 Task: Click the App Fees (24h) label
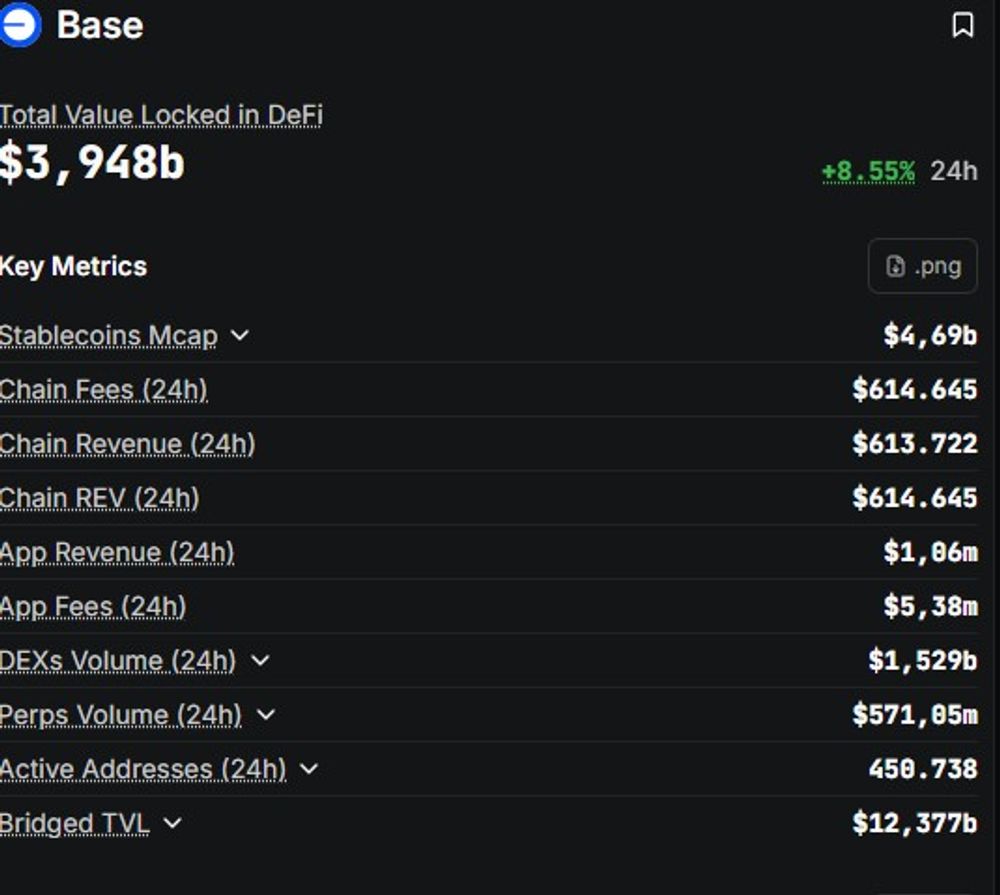coord(93,607)
